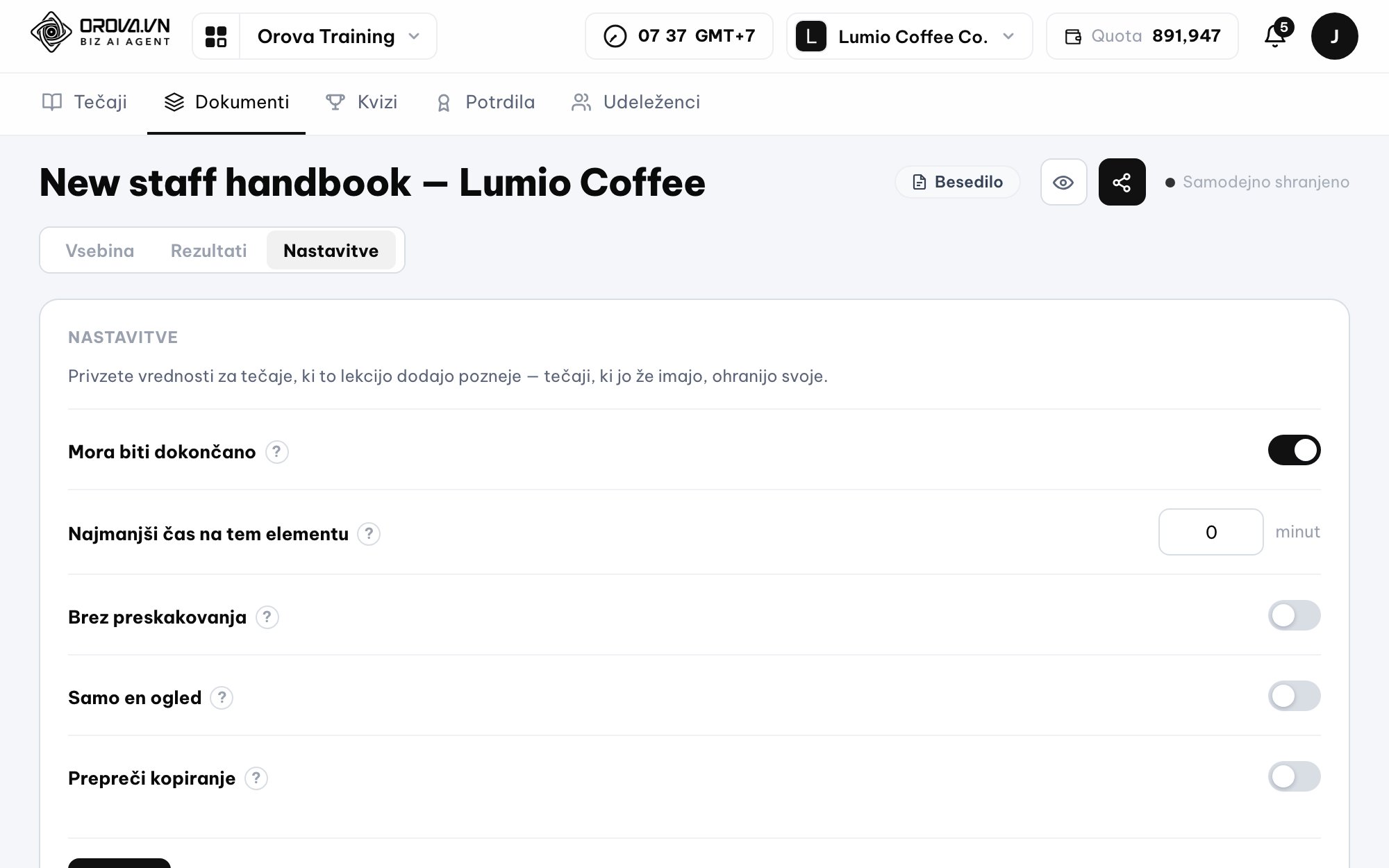This screenshot has width=1389, height=868.
Task: Click the 07 37 GMT+7 time display
Action: point(679,36)
